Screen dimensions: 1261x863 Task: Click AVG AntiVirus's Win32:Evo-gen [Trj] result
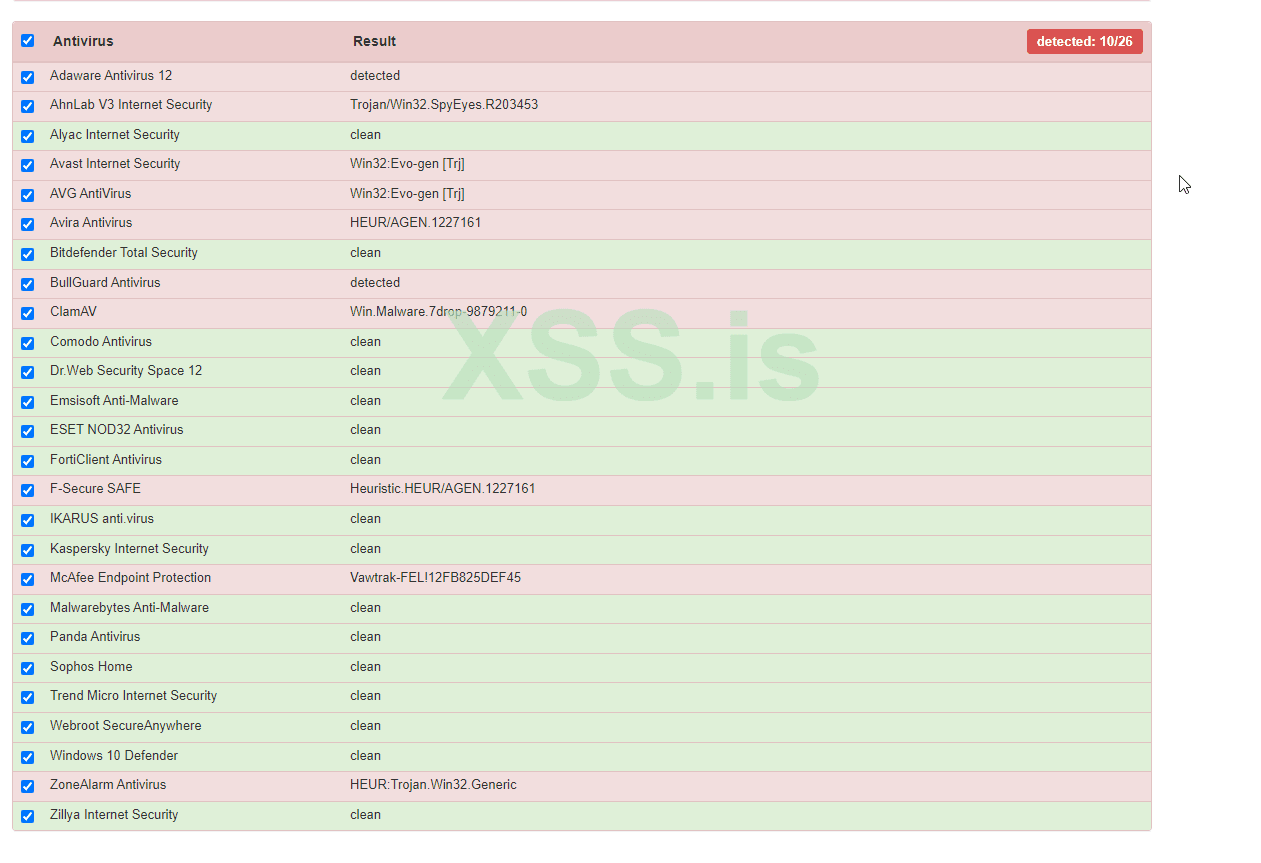407,194
